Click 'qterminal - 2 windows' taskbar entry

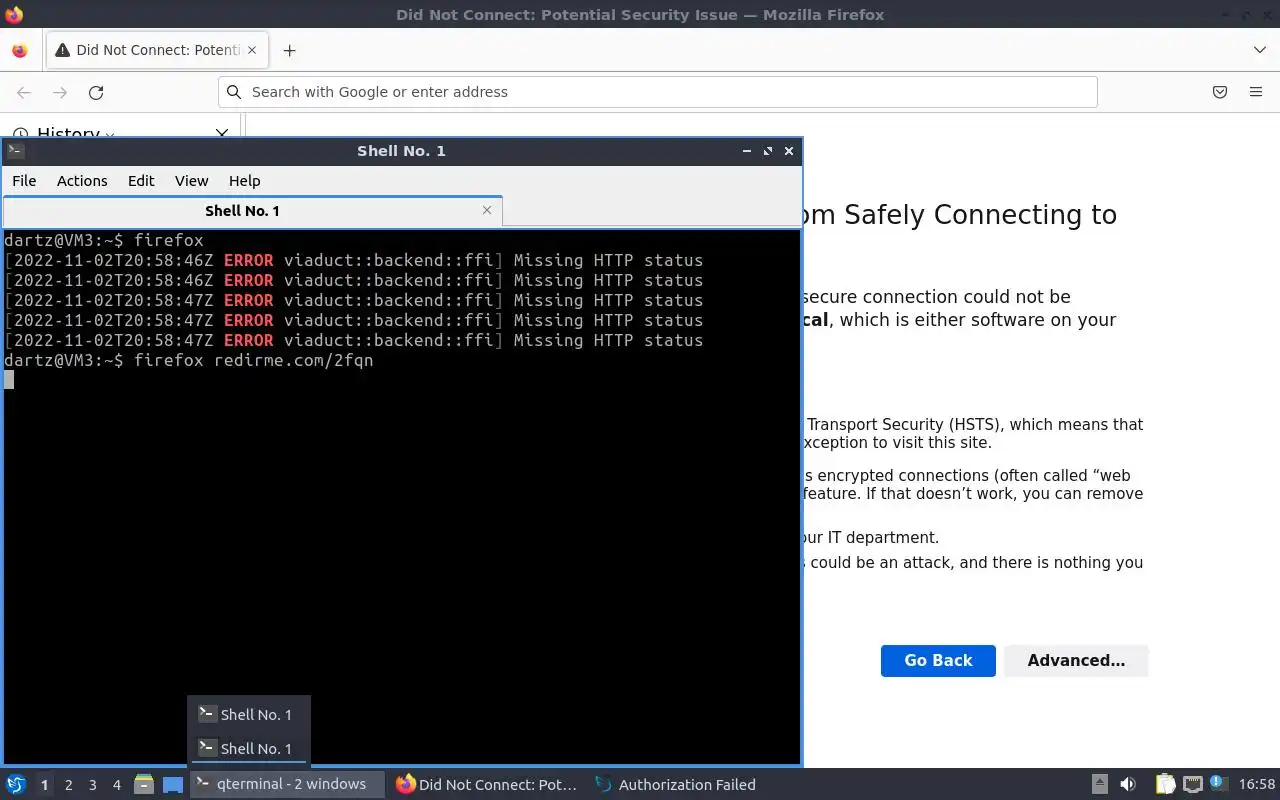tap(287, 784)
